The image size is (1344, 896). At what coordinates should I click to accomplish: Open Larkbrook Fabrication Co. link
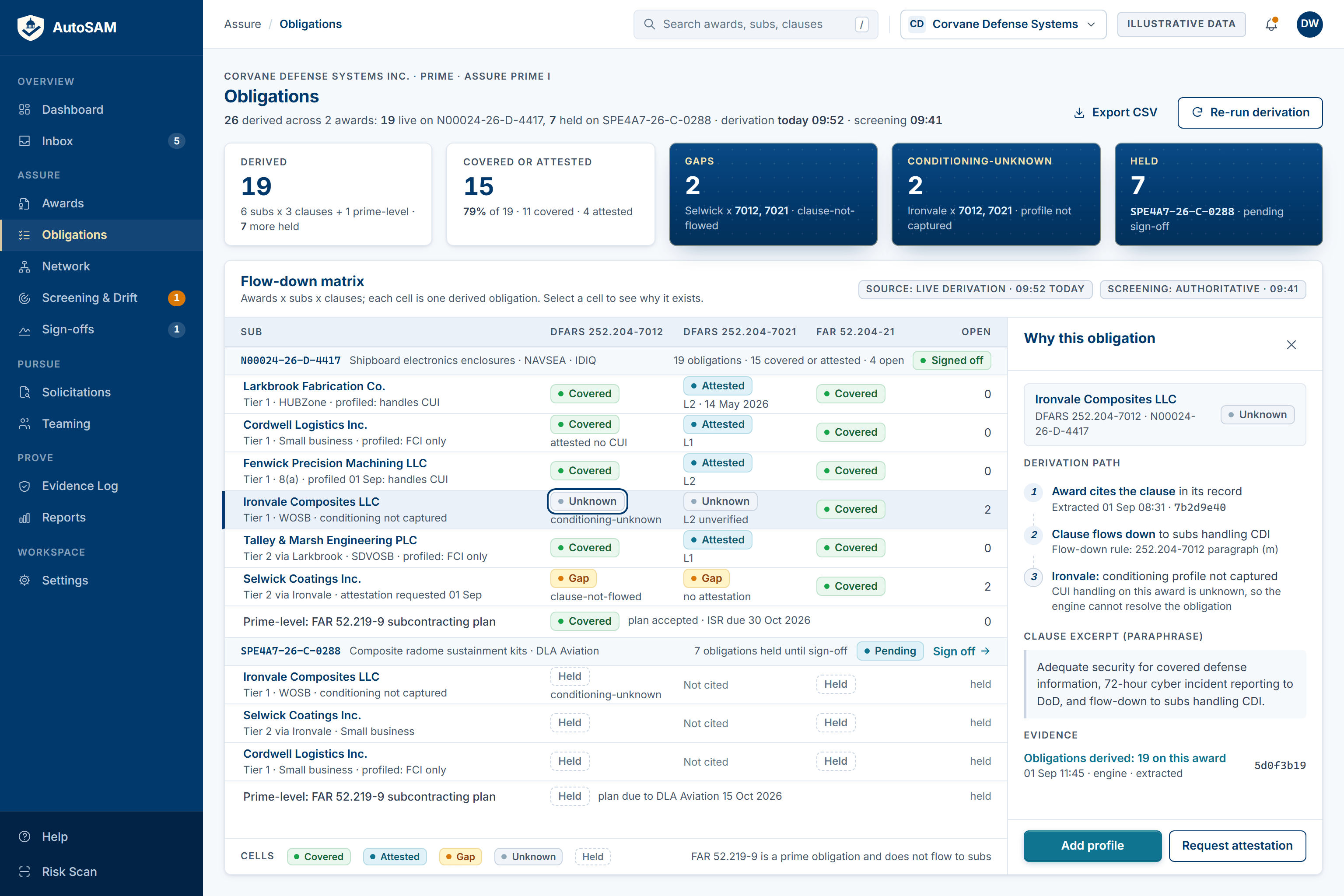point(314,386)
